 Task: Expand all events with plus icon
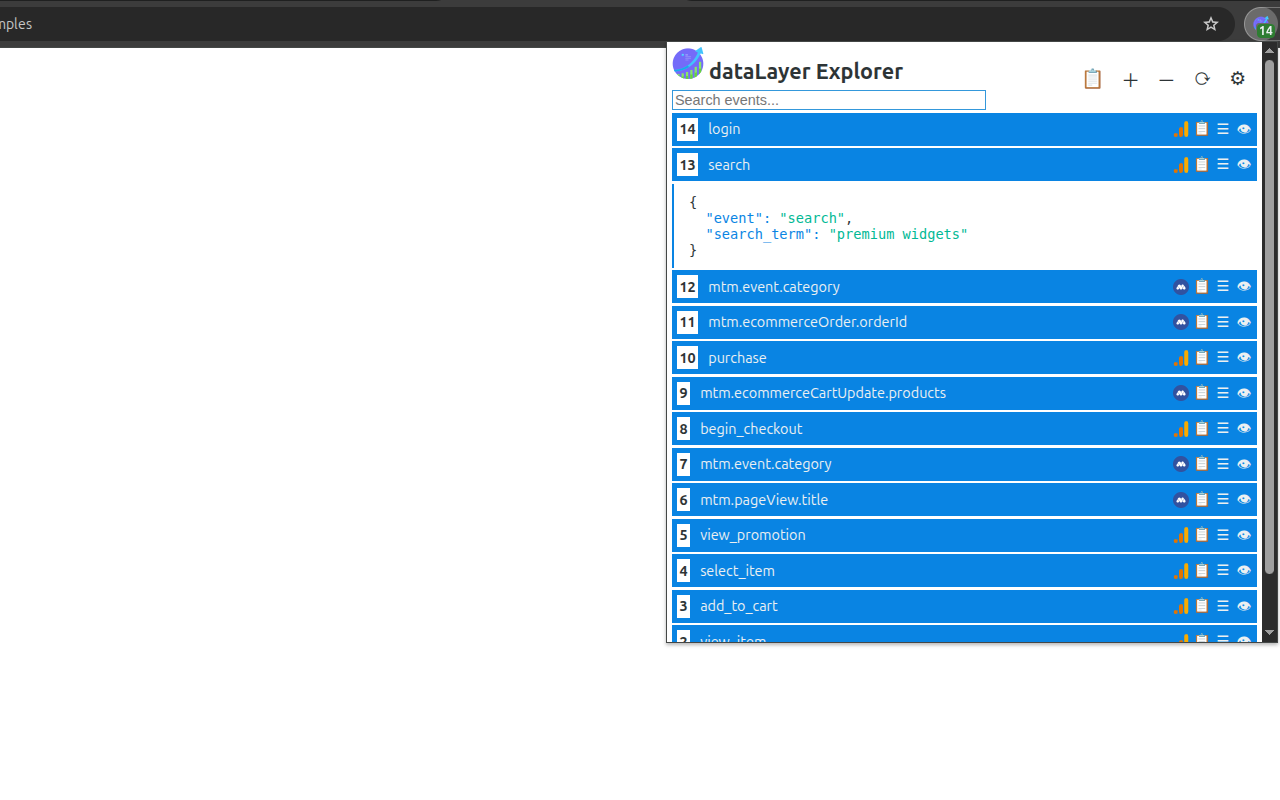(x=1130, y=80)
